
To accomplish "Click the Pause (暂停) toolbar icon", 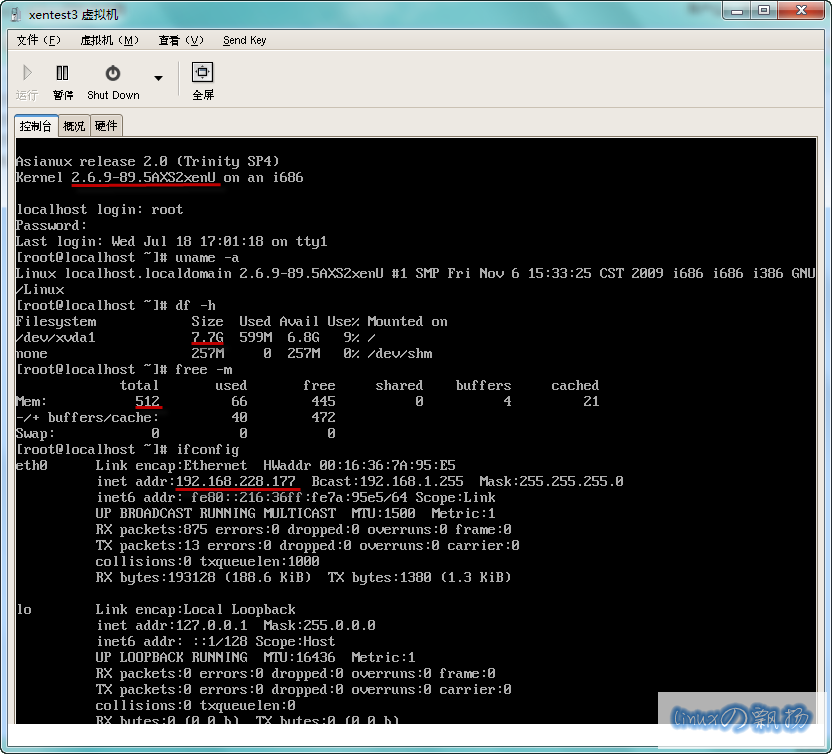I will [63, 74].
